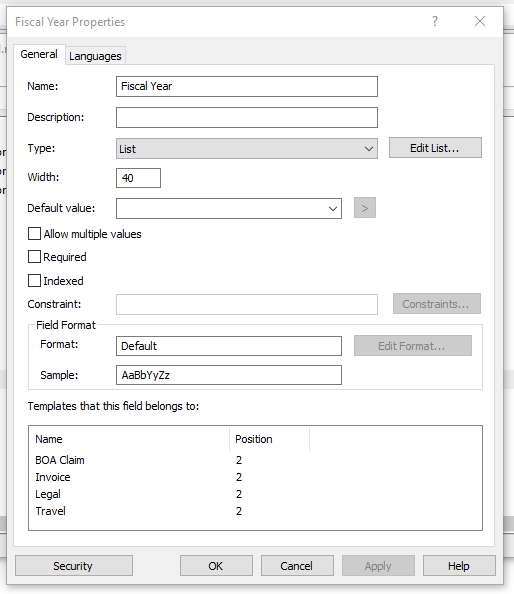Click the Name field containing Fiscal Year

point(247,86)
